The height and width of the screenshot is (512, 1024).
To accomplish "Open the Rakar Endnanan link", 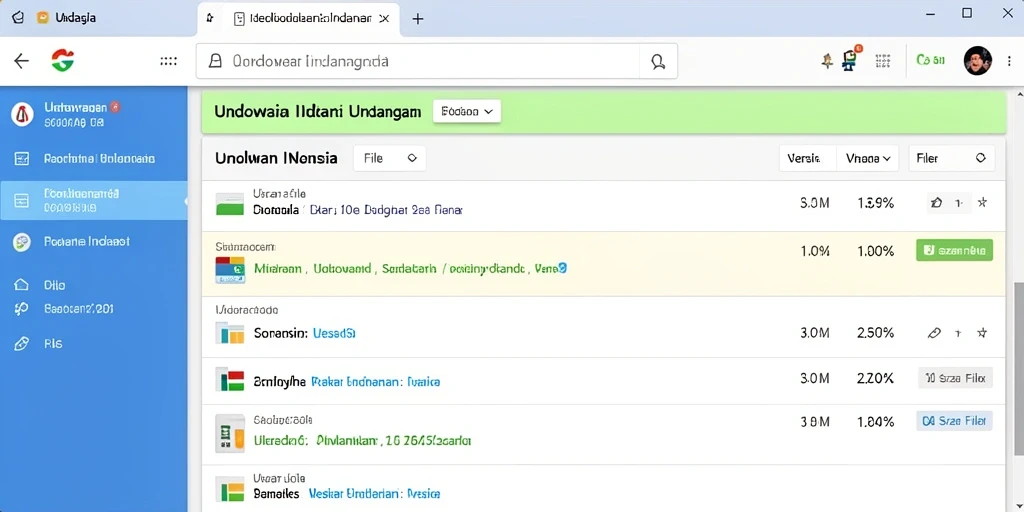I will click(x=375, y=381).
